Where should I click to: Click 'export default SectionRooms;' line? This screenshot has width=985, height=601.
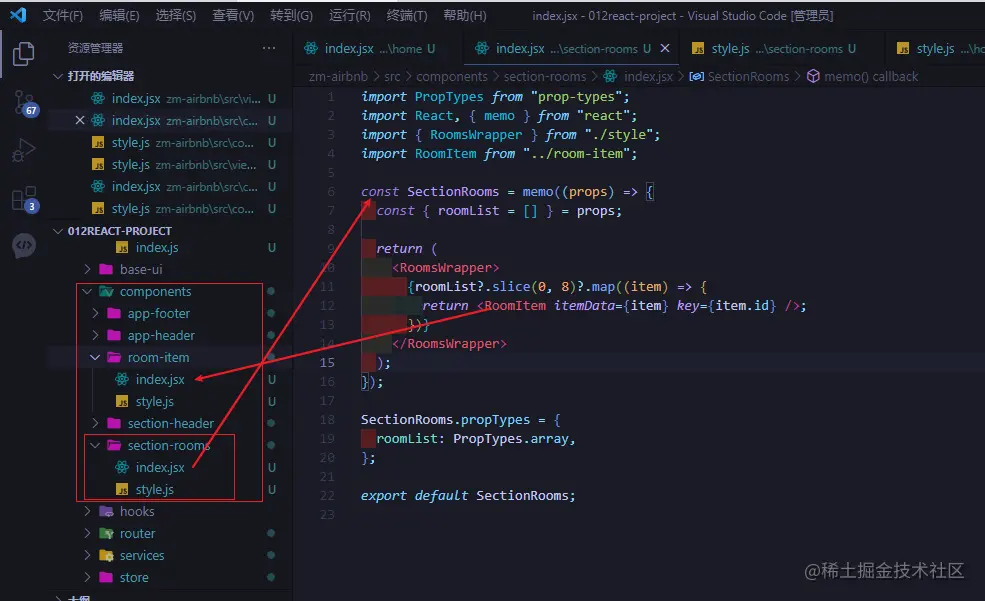click(468, 495)
